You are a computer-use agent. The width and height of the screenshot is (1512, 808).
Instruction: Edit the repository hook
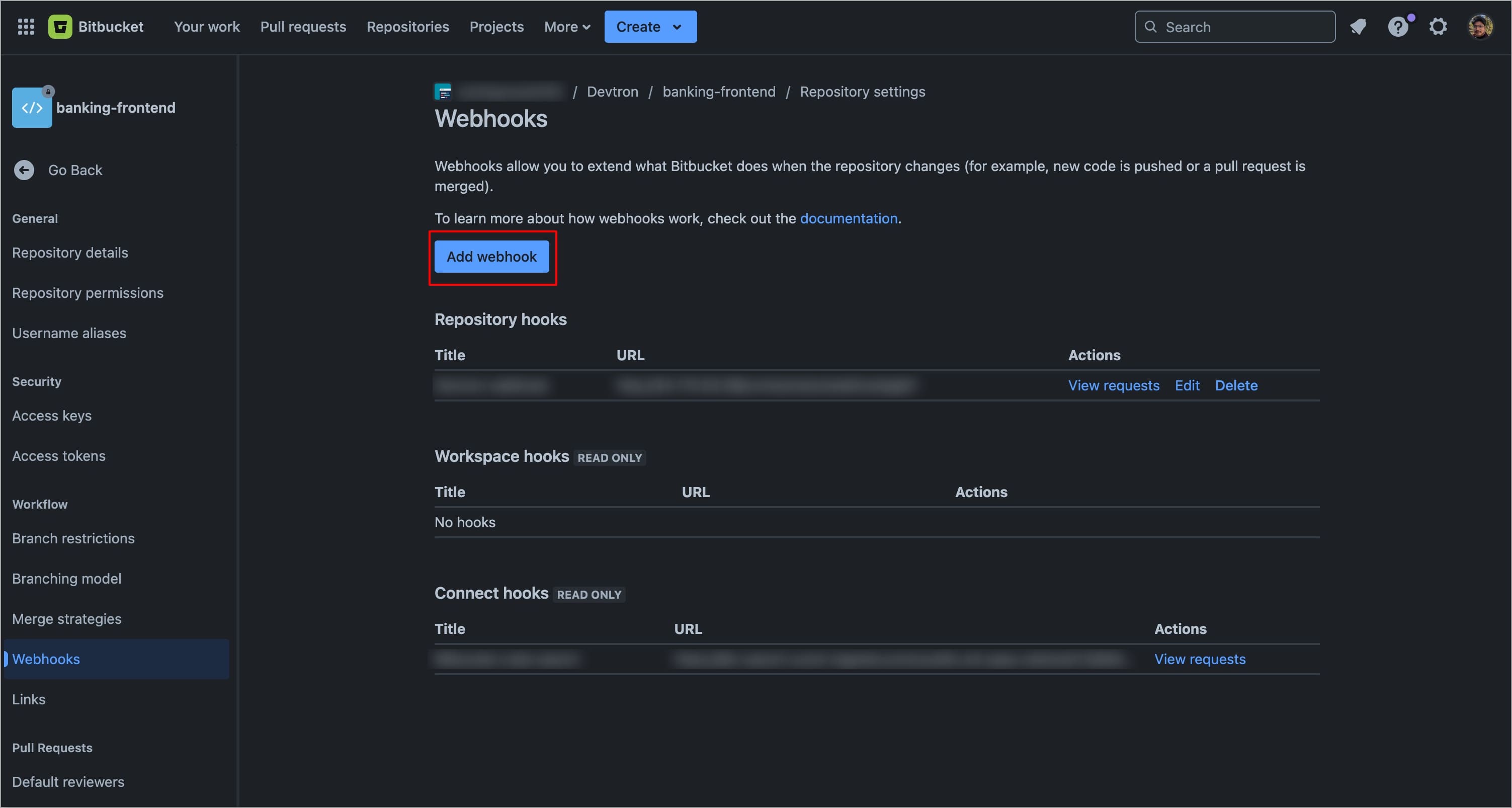click(x=1186, y=386)
